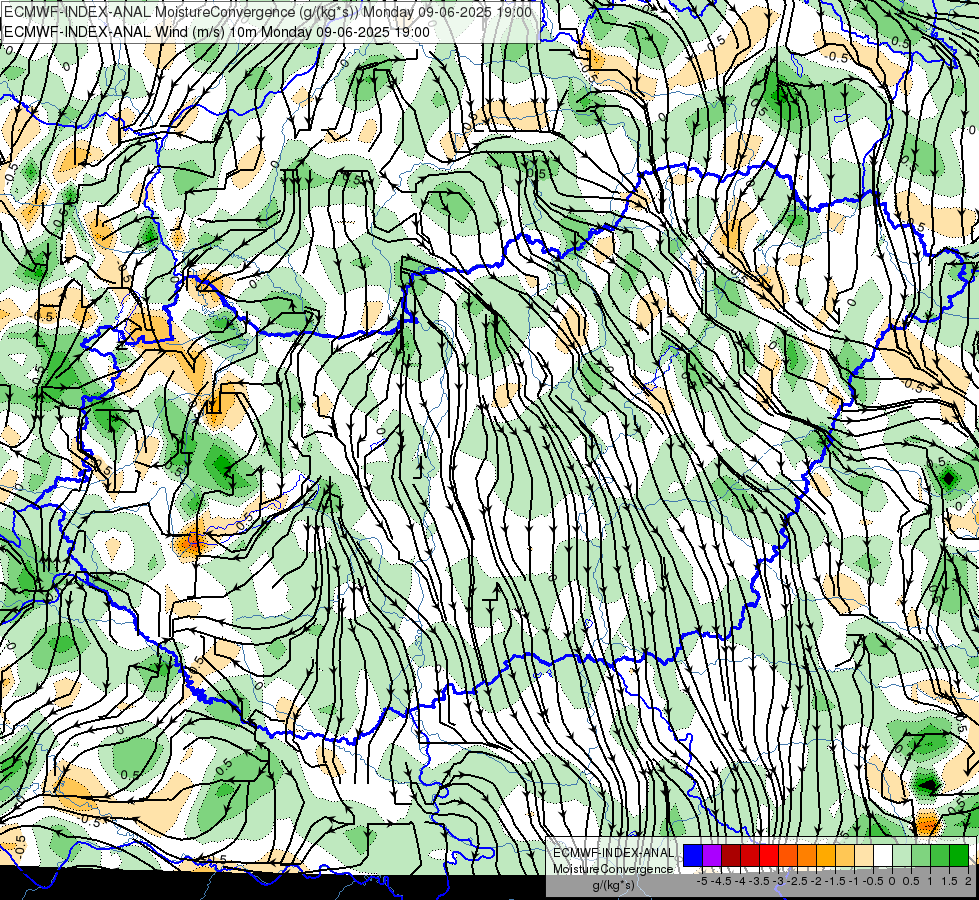Pick the darkest green legend swatch

point(959,855)
